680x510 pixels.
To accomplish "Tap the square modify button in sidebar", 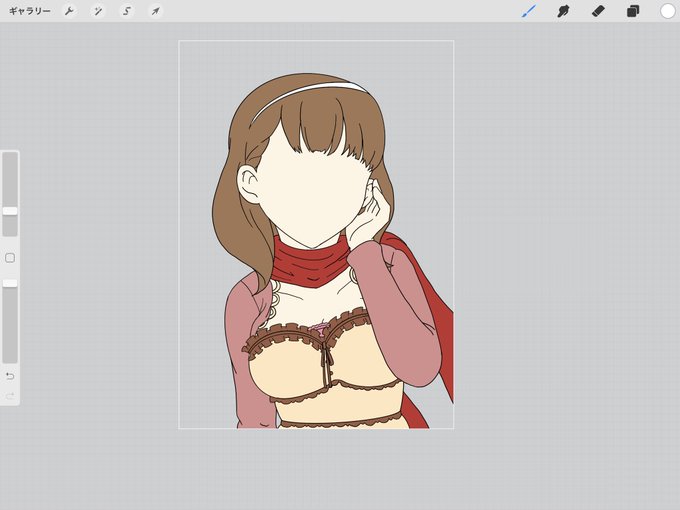I will [x=10, y=258].
